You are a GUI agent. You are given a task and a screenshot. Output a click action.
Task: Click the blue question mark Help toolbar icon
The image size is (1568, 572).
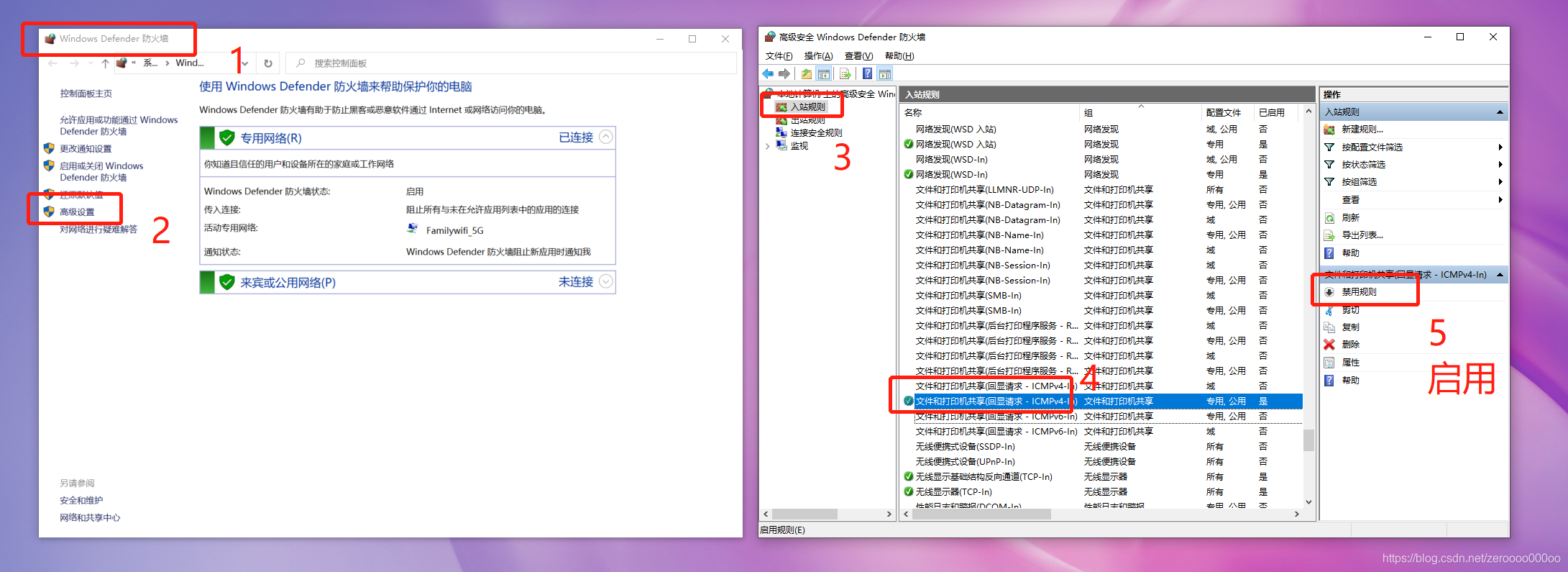point(868,74)
